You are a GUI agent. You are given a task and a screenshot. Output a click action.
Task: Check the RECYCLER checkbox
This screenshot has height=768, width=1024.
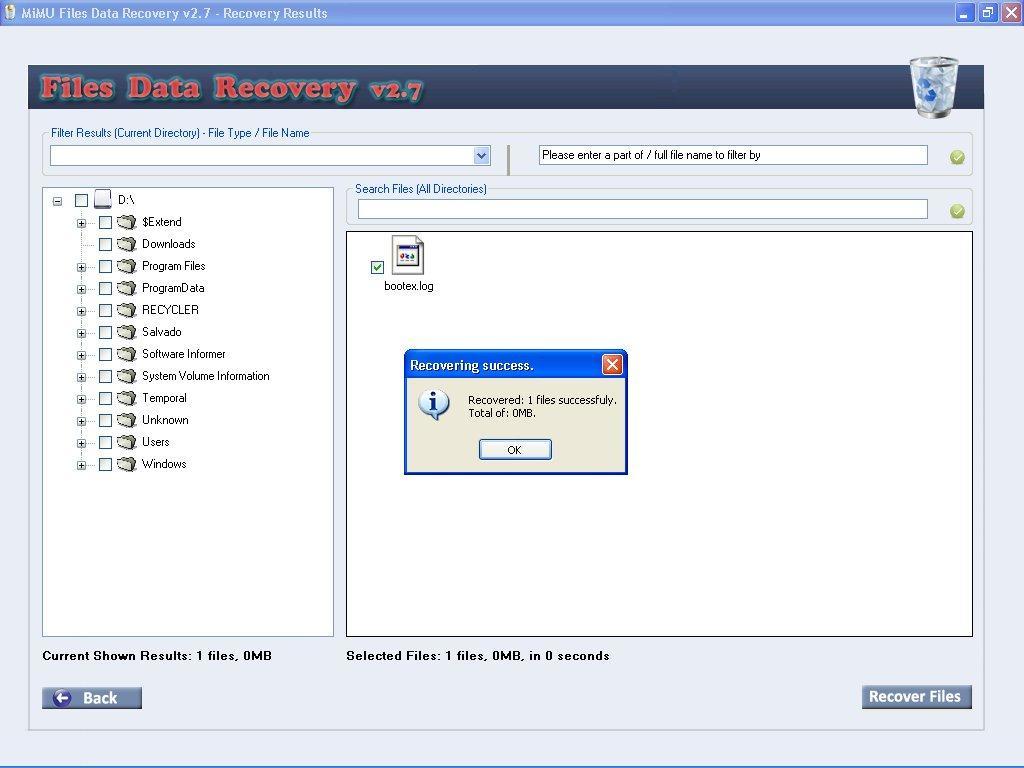pos(105,311)
